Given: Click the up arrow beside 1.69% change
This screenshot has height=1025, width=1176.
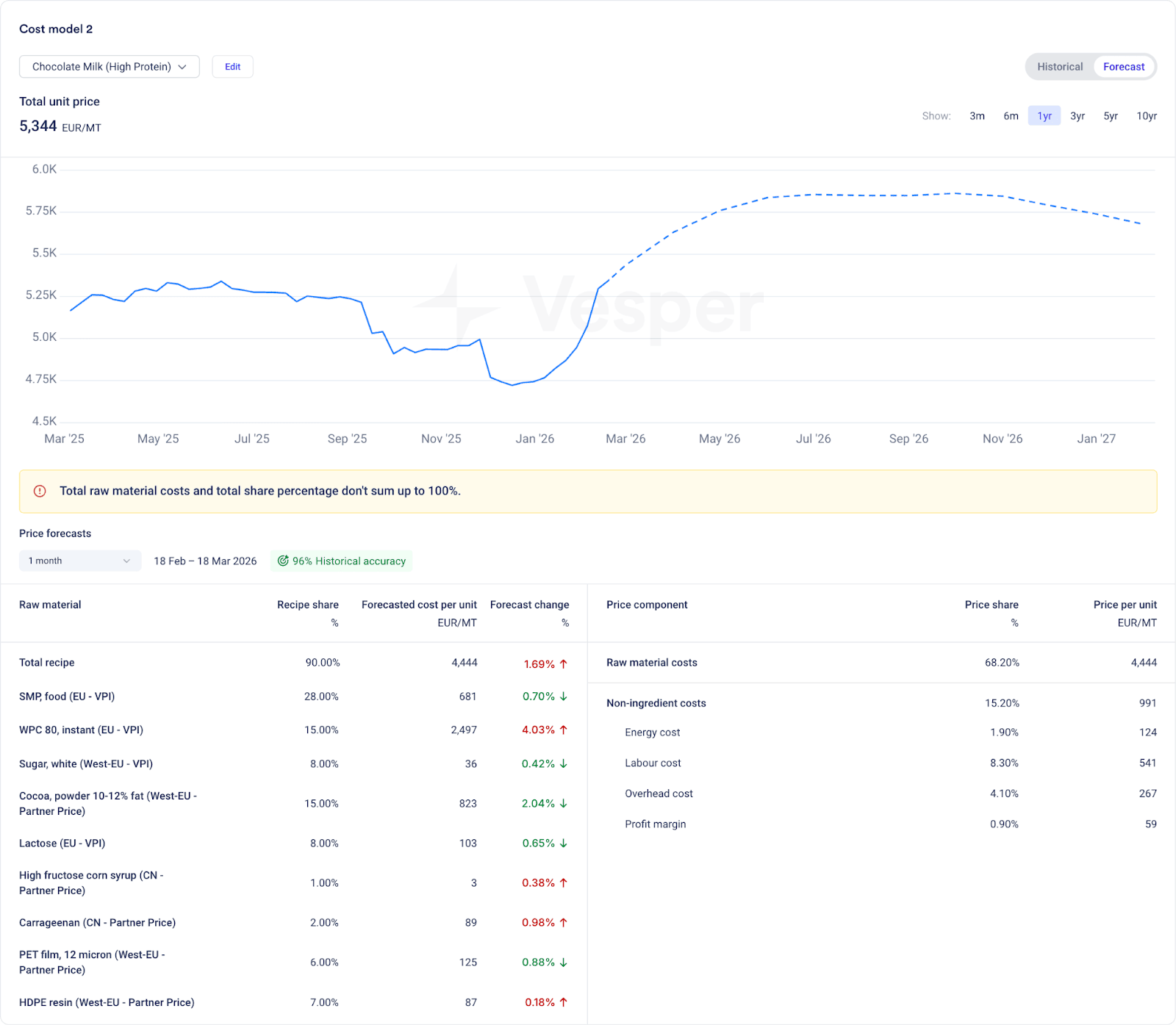Looking at the screenshot, I should [564, 663].
